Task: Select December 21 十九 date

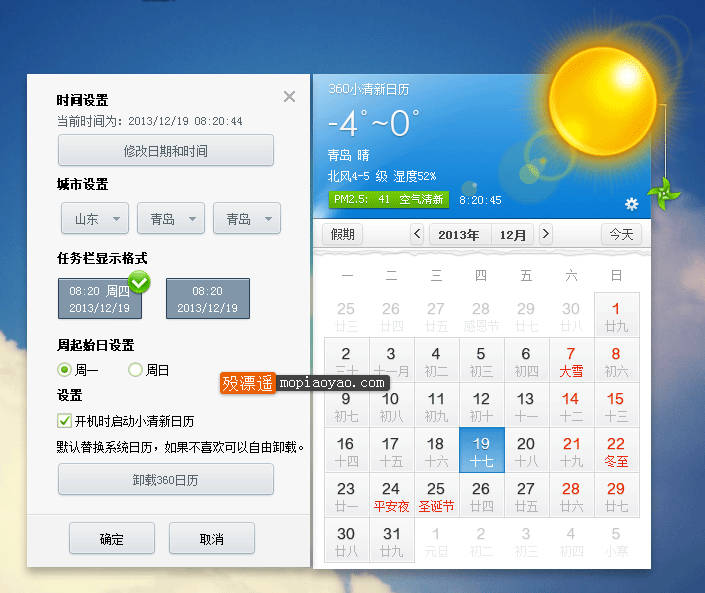Action: (571, 450)
